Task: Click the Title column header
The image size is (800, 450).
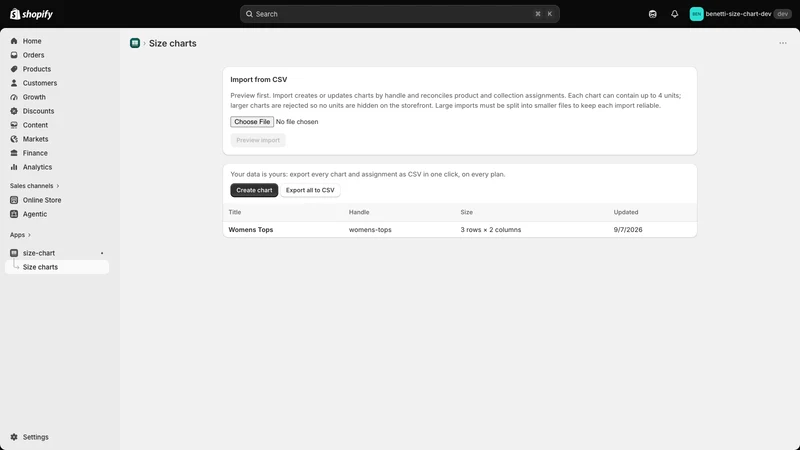Action: click(x=235, y=212)
